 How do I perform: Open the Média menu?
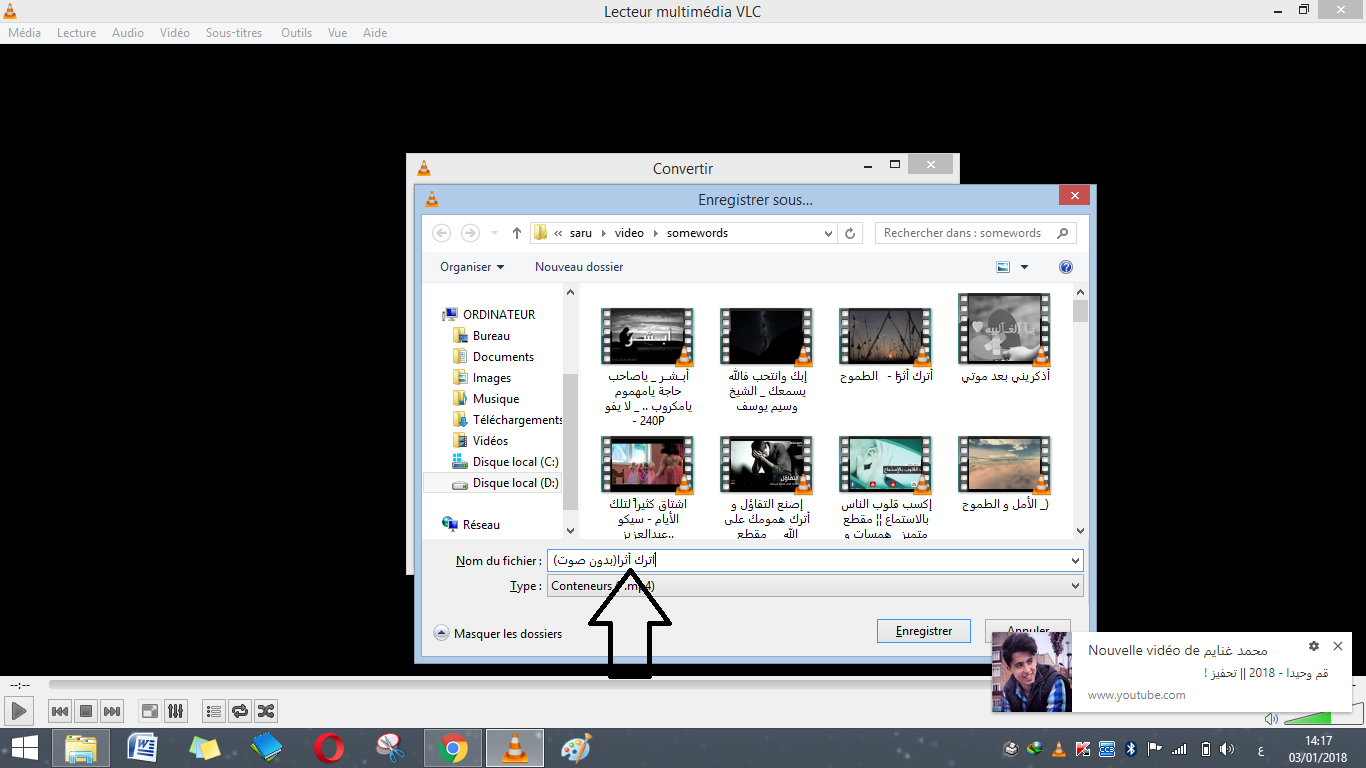[24, 33]
